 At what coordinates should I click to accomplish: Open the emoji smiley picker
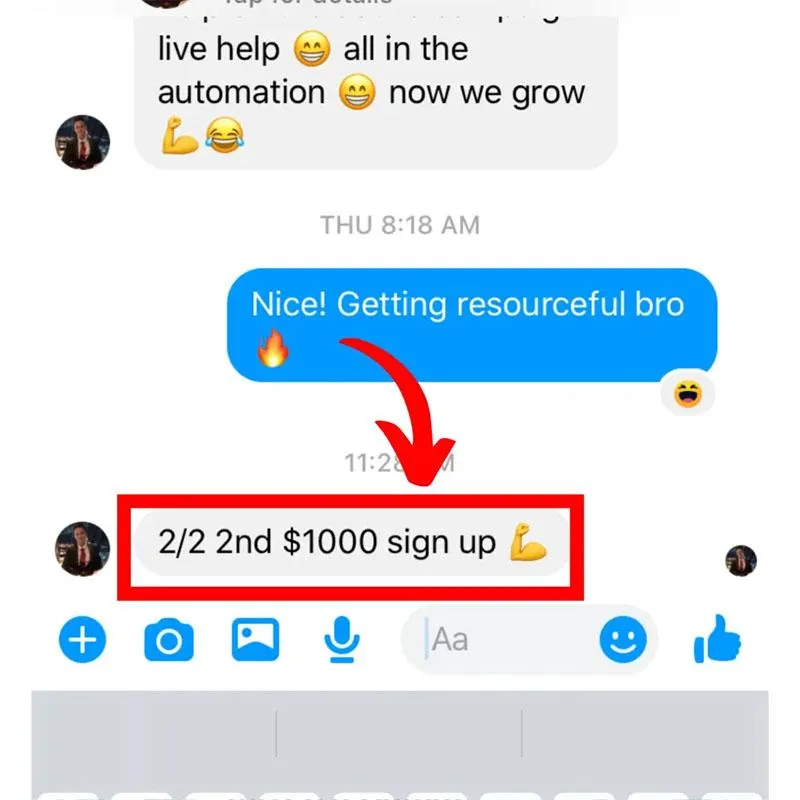coord(622,639)
